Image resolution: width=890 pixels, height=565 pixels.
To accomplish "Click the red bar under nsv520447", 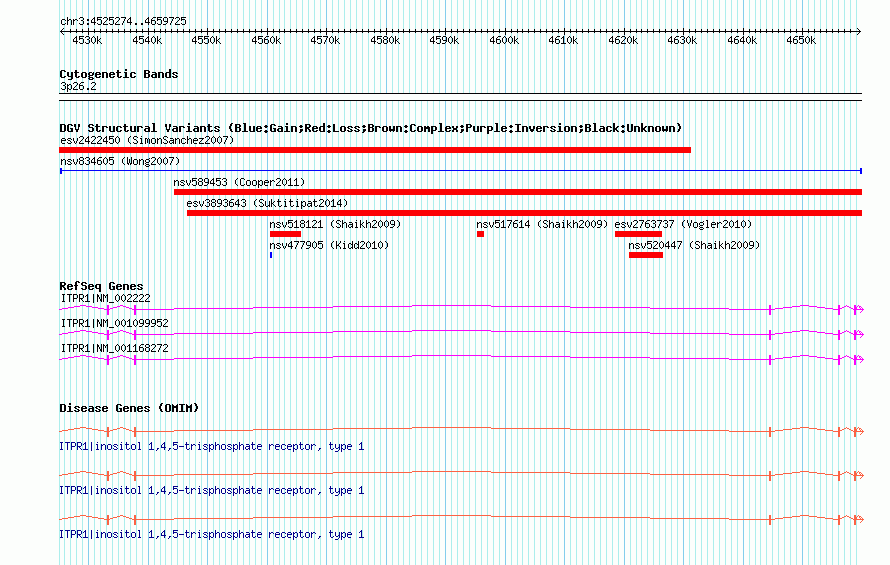I will tap(646, 255).
